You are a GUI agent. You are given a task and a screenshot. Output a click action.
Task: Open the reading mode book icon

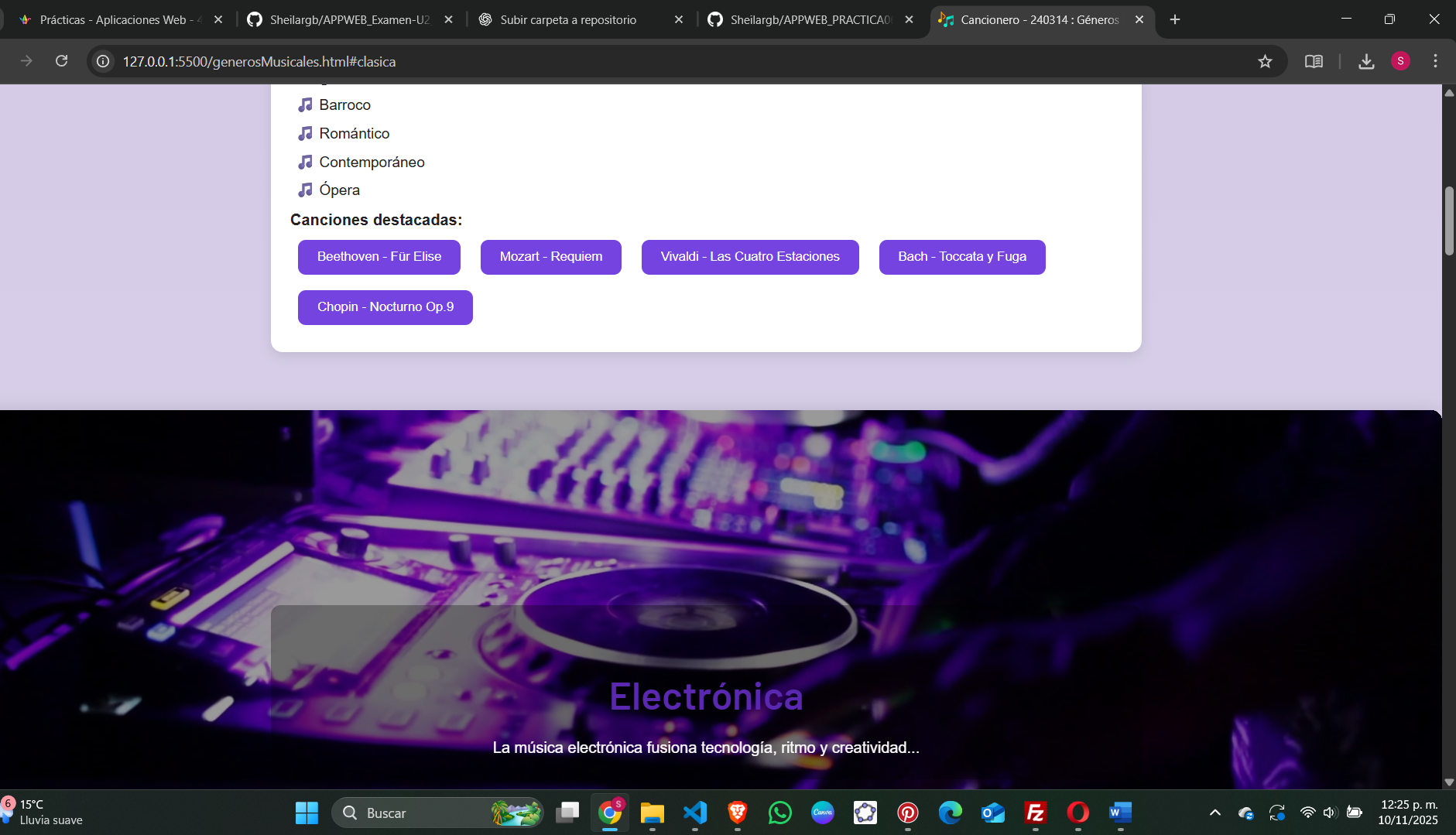1314,61
